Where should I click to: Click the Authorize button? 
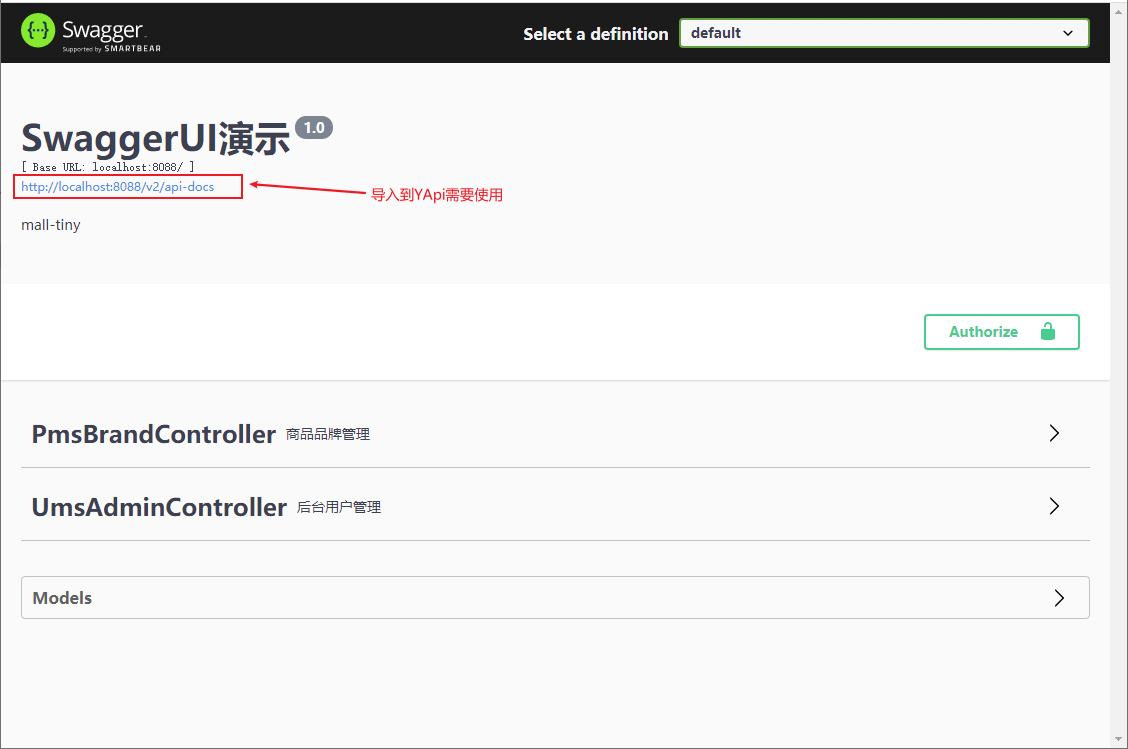coord(1001,332)
